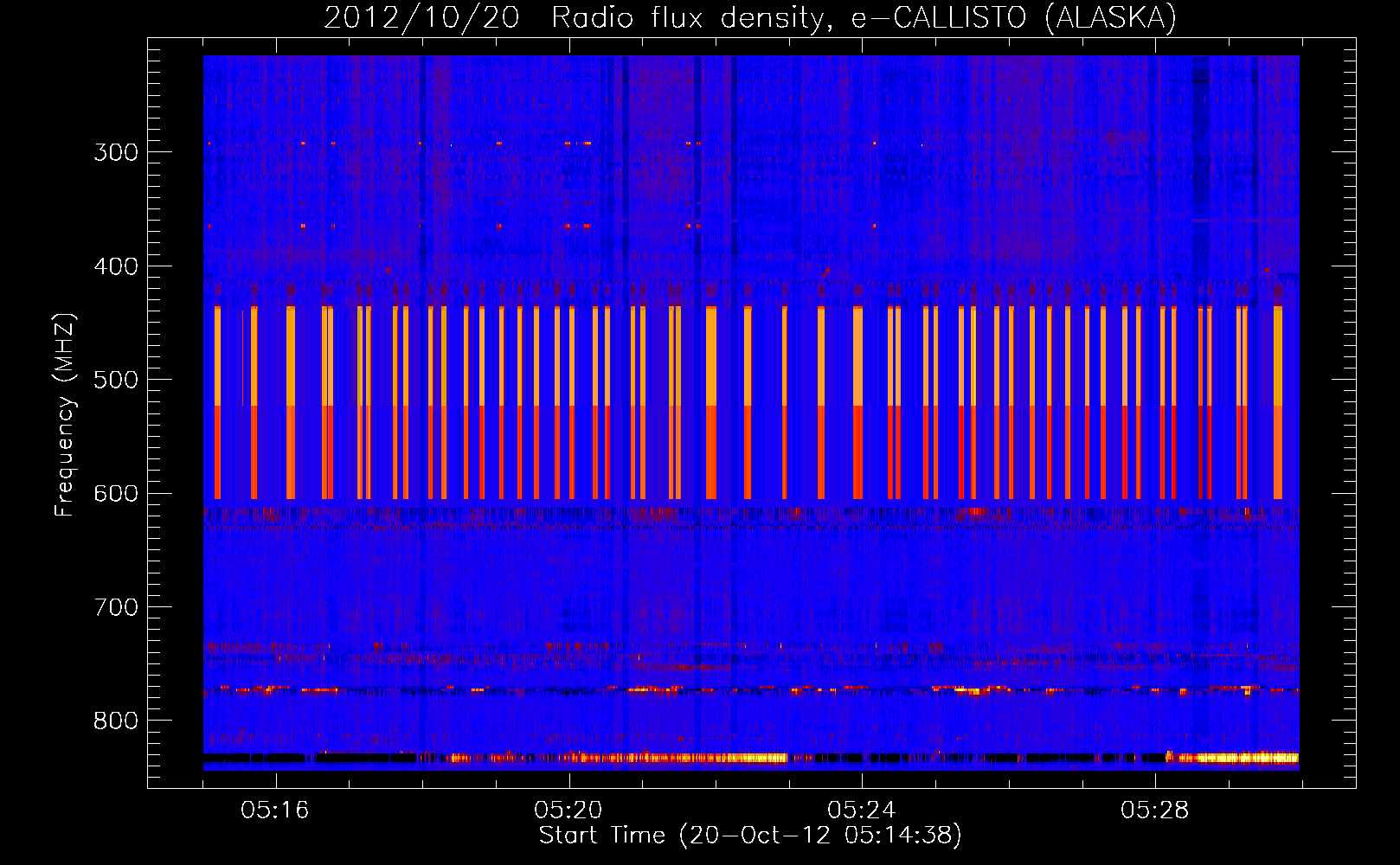Click the 400 frequency tick label
This screenshot has width=1400, height=865.
tap(116, 266)
